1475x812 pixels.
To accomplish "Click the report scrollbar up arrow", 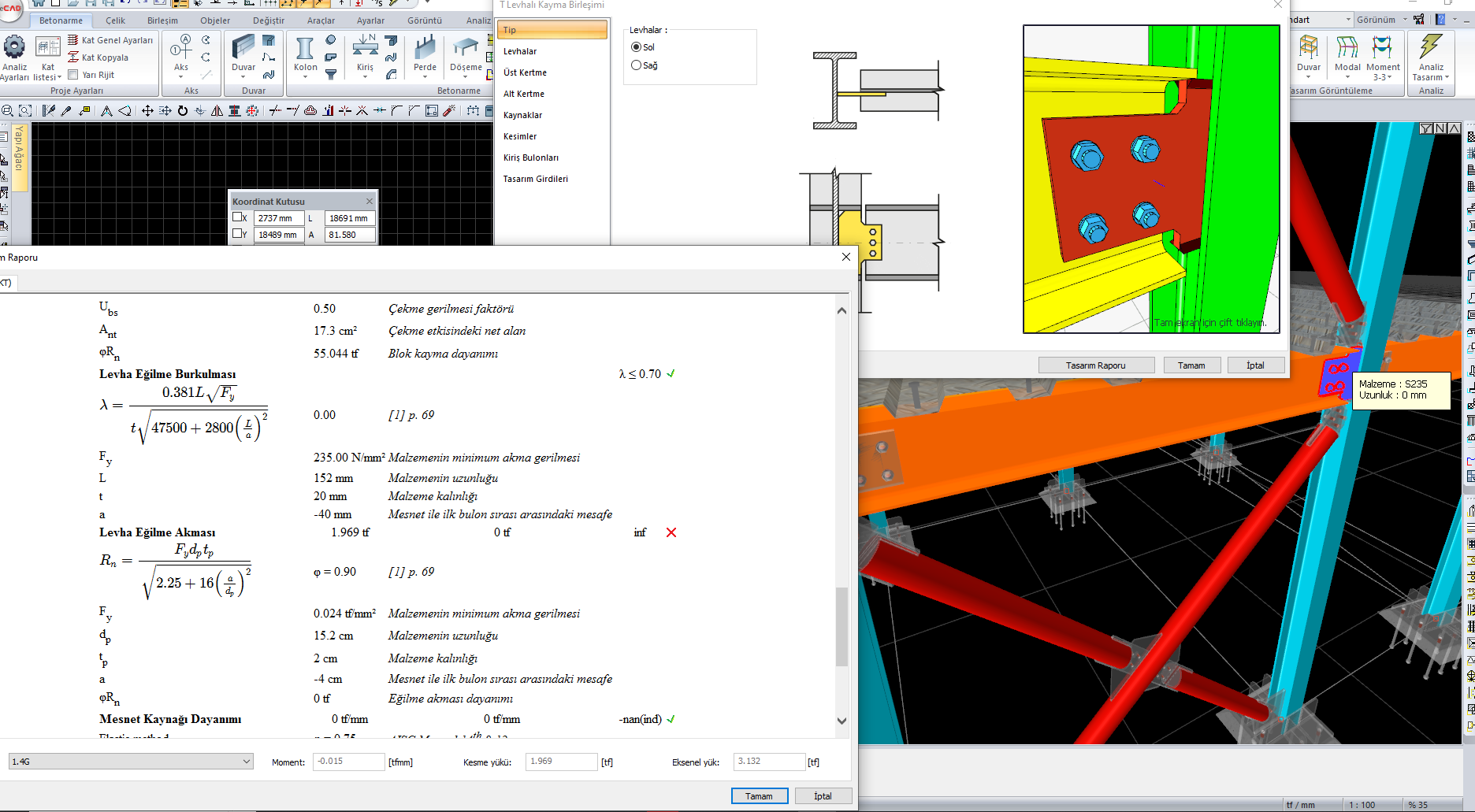I will (x=842, y=310).
